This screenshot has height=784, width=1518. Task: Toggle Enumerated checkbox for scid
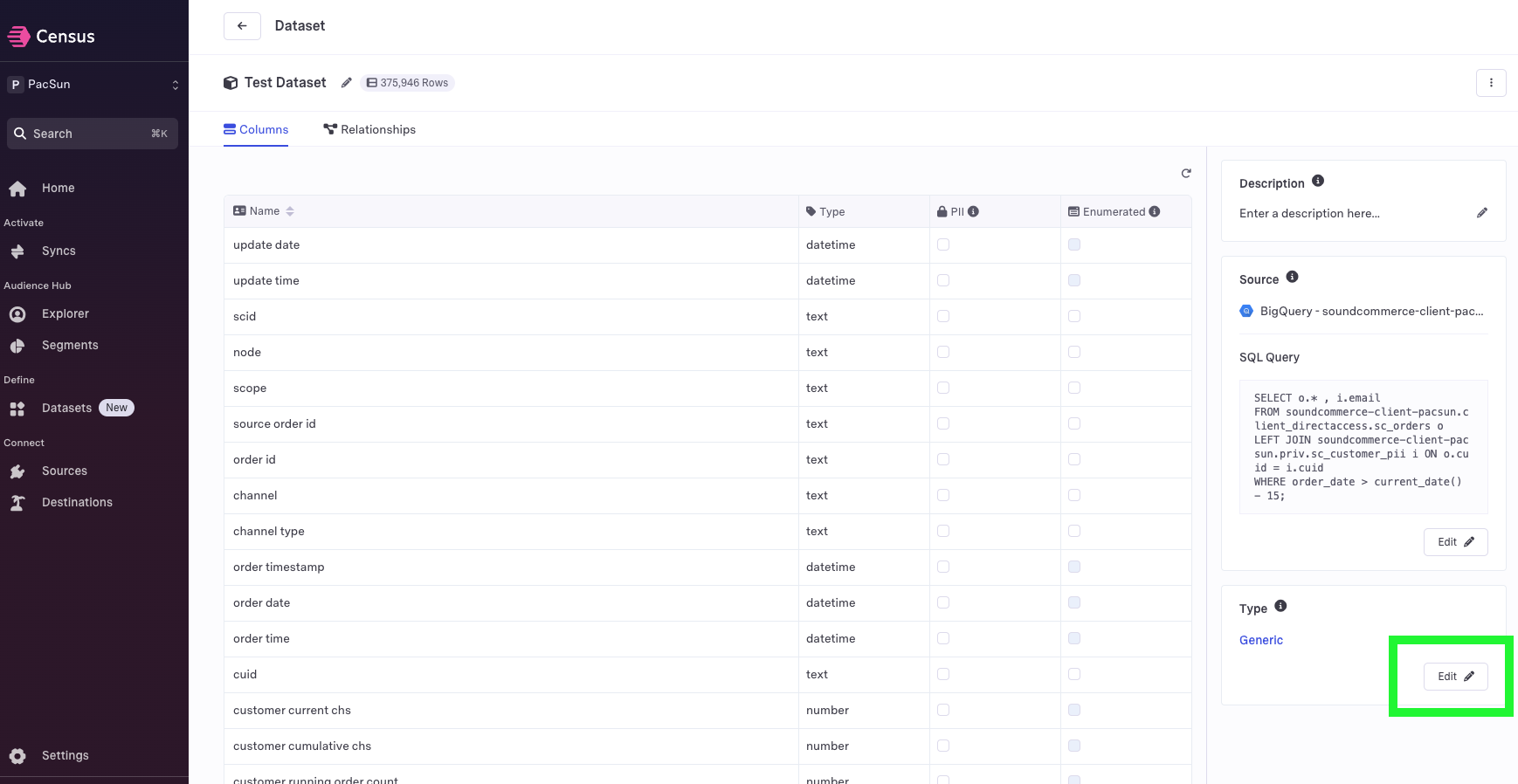coord(1074,316)
